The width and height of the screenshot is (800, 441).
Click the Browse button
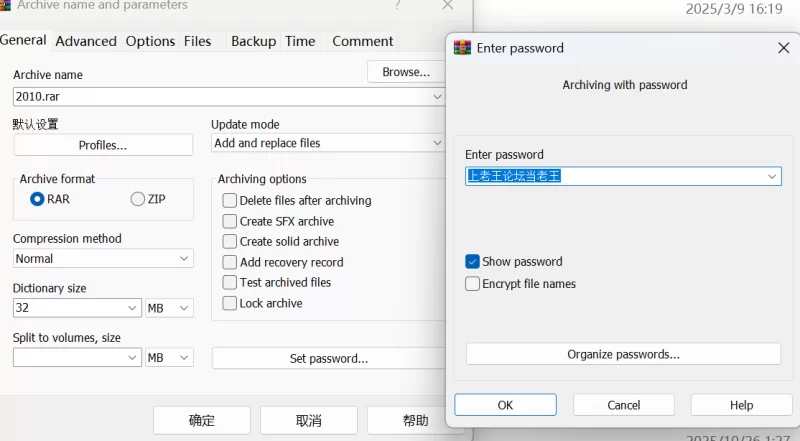[406, 72]
